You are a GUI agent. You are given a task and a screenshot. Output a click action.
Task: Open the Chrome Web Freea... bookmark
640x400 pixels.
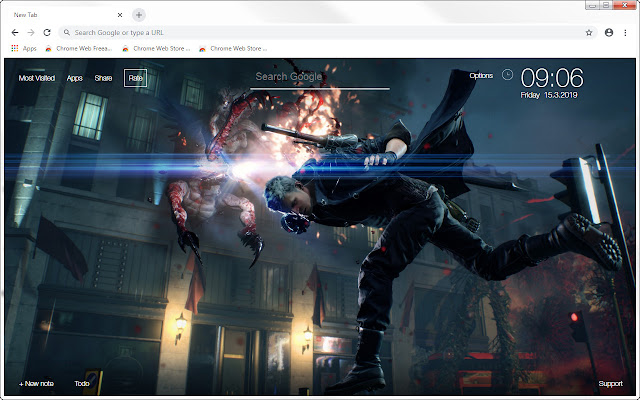tap(78, 48)
